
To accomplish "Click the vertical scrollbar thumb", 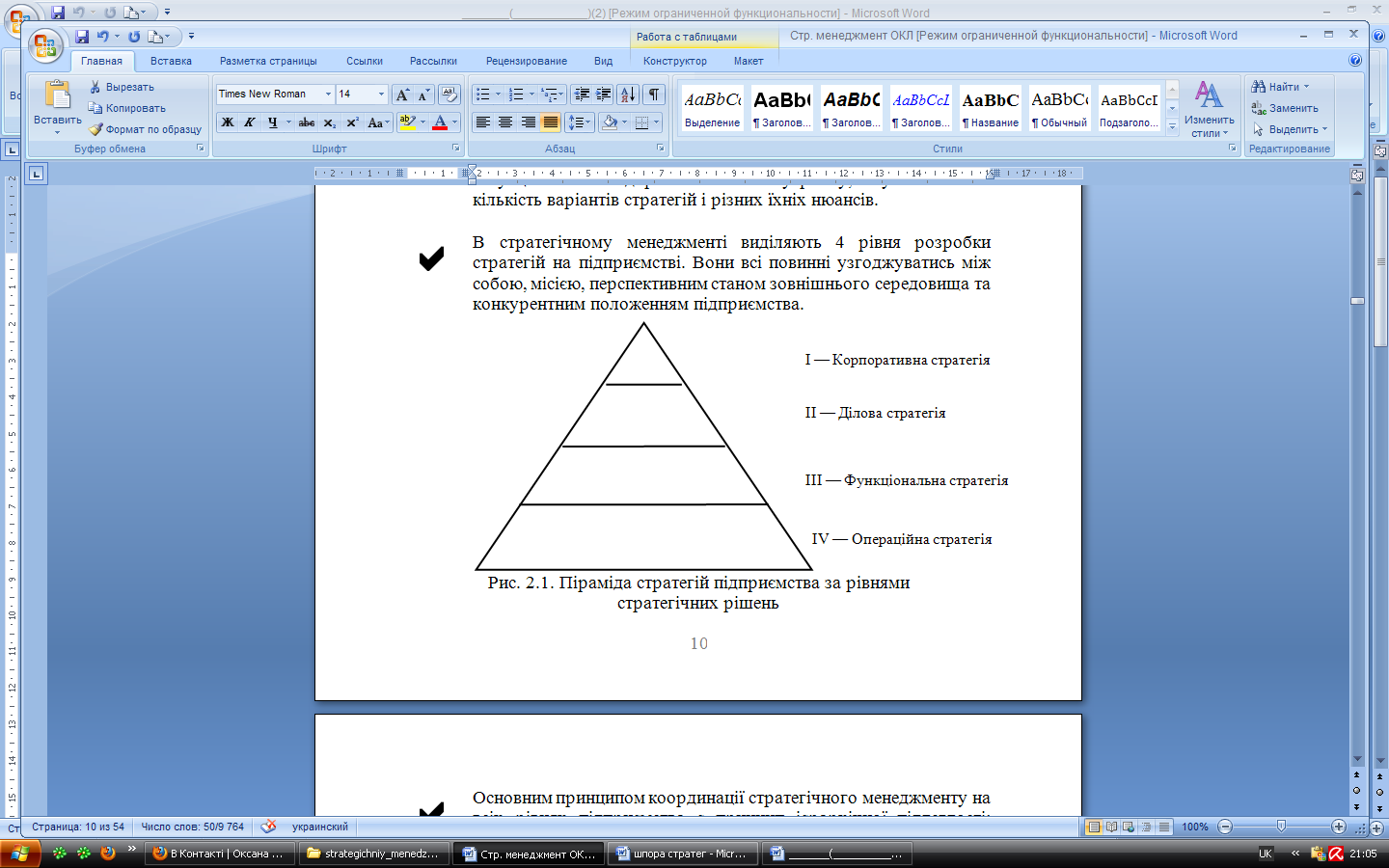I will [x=1357, y=301].
